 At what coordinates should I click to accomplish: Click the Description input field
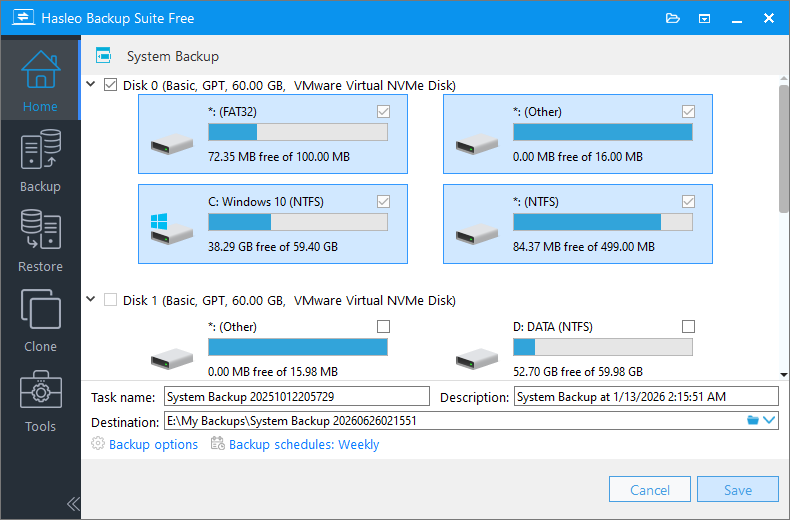coord(646,397)
